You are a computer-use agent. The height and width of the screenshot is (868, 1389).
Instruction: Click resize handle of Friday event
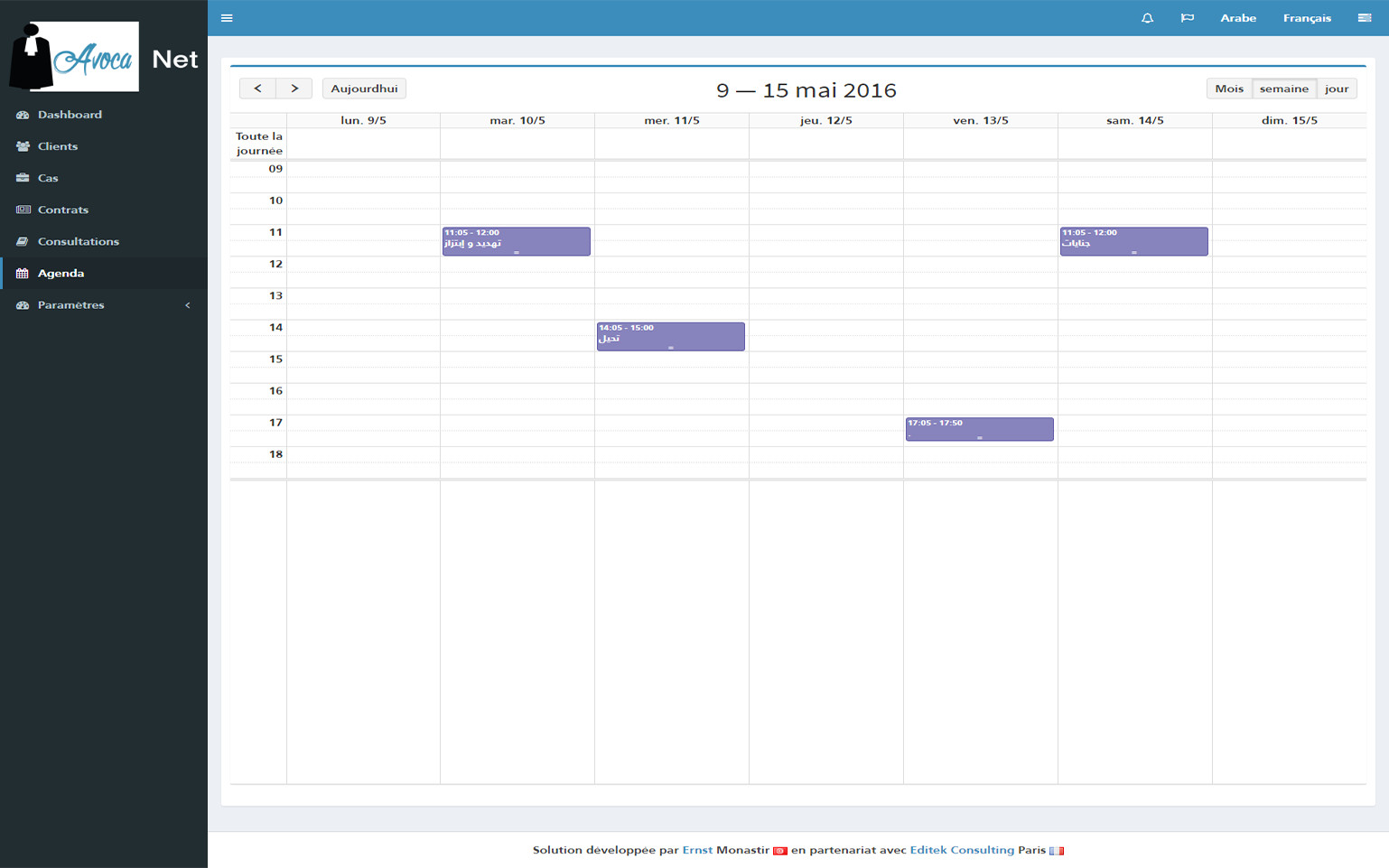coord(980,438)
